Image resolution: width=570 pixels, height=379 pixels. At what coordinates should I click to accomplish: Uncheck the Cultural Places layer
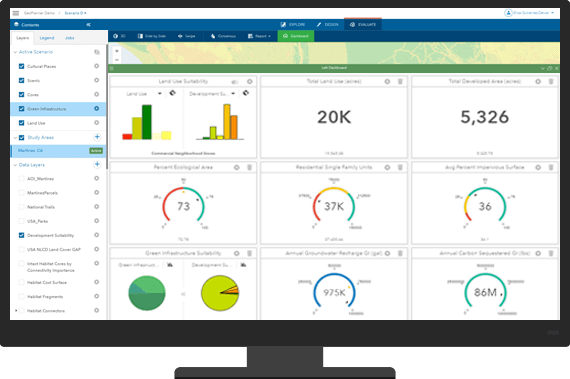[x=21, y=66]
